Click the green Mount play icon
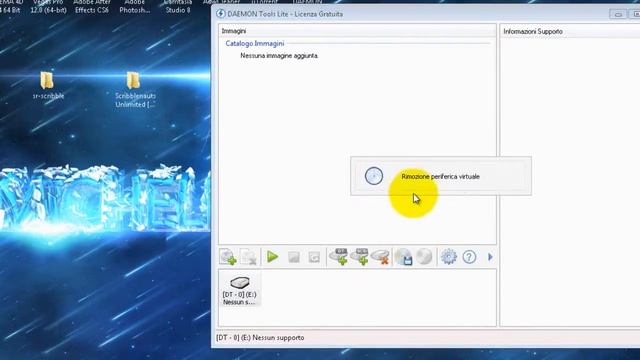The image size is (640, 360). click(272, 257)
